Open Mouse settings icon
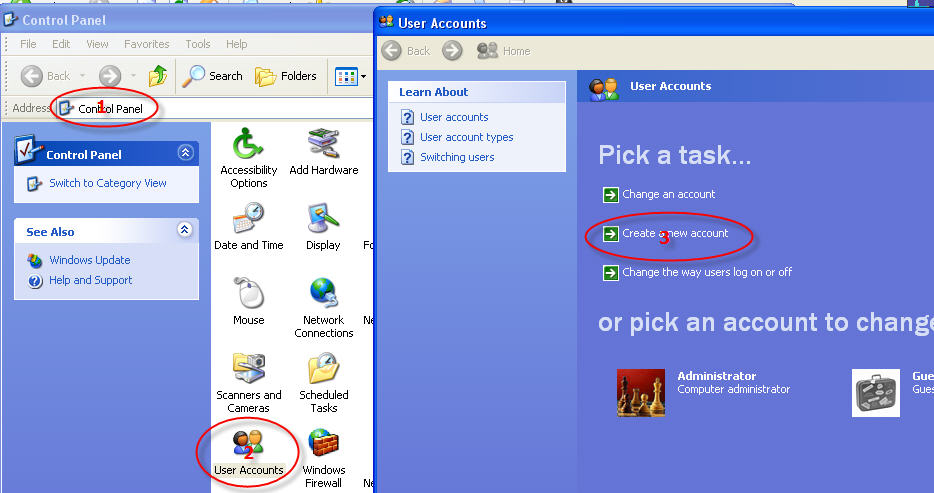This screenshot has height=493, width=934. click(x=248, y=301)
